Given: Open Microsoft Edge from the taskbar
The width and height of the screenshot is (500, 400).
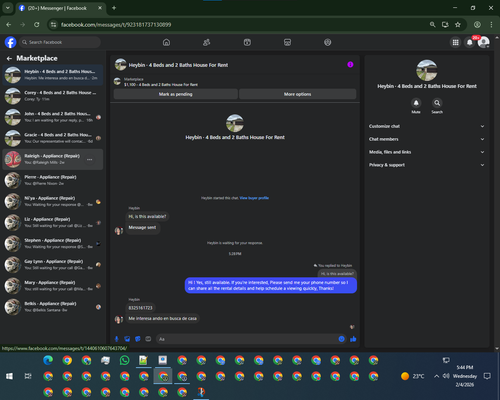Looking at the screenshot, I should click(48, 360).
